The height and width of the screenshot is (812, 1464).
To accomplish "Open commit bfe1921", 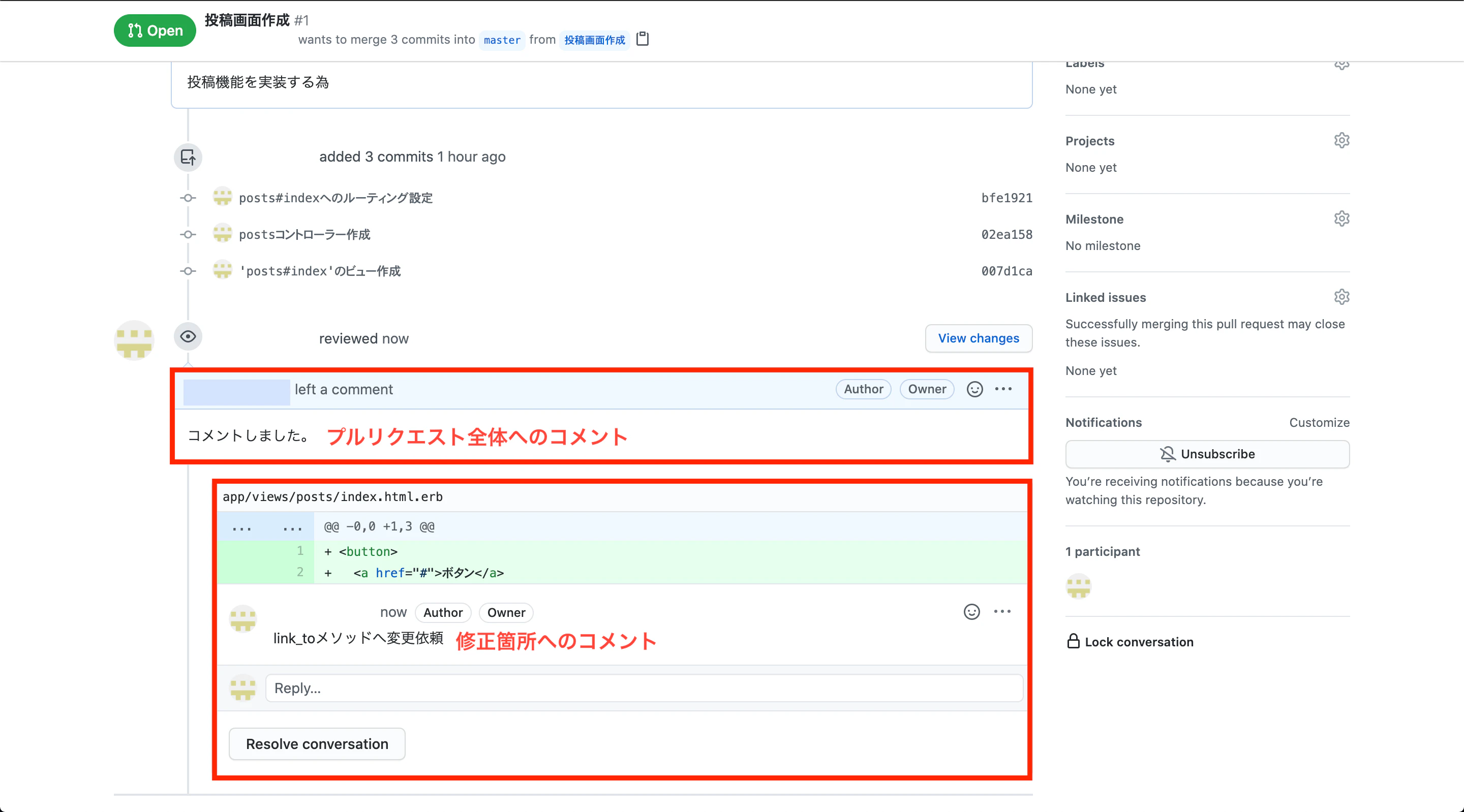I will coord(1007,197).
